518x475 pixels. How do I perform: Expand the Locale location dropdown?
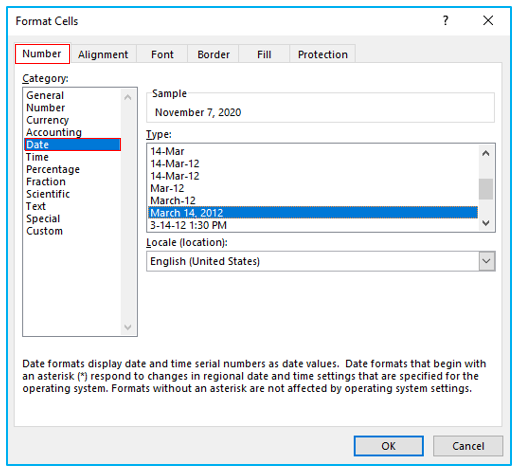coord(487,261)
